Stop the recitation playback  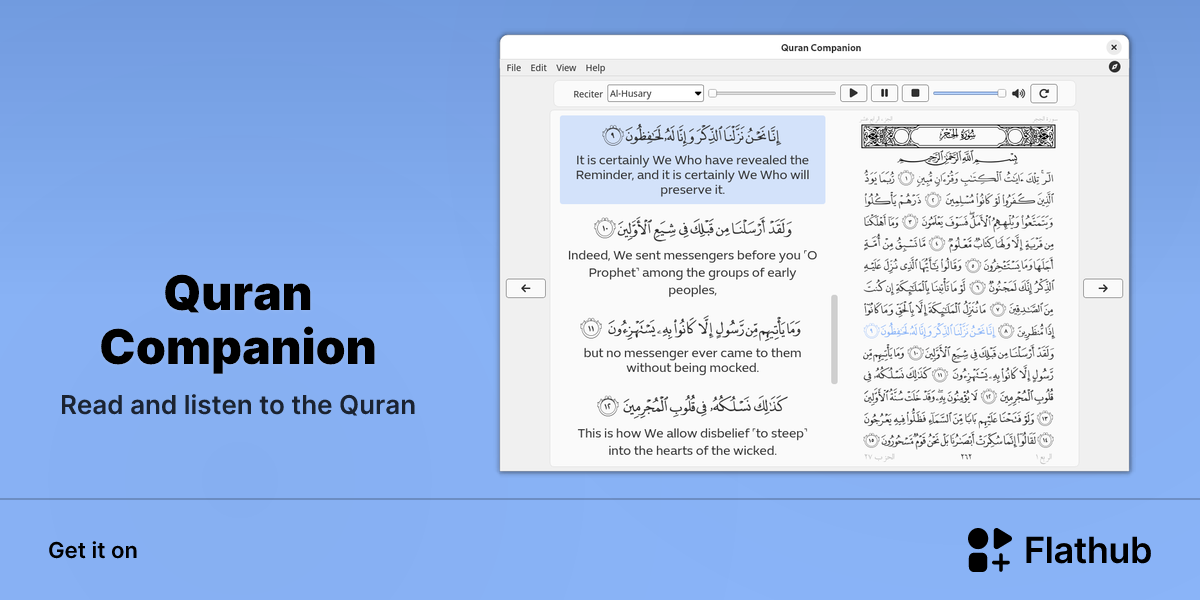click(x=915, y=93)
